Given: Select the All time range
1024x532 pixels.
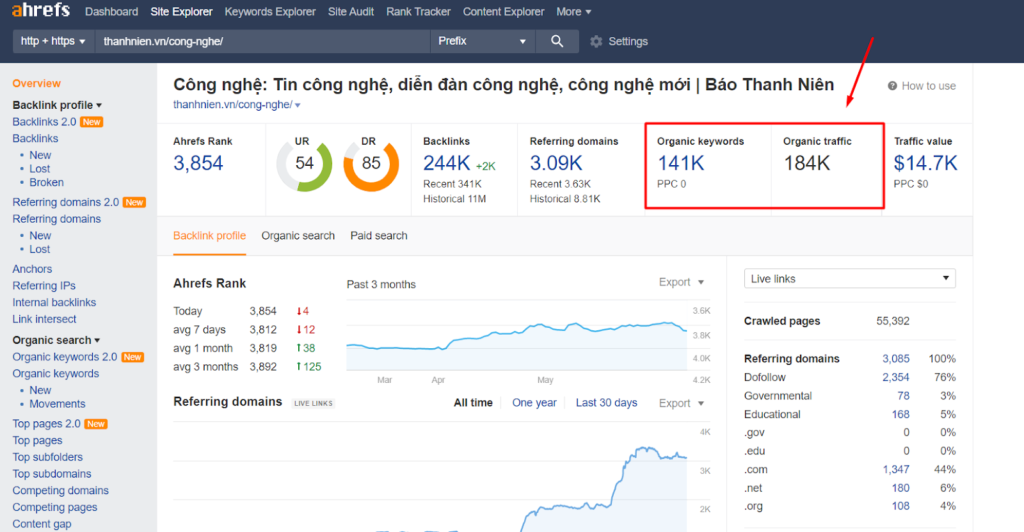Looking at the screenshot, I should click(x=473, y=403).
